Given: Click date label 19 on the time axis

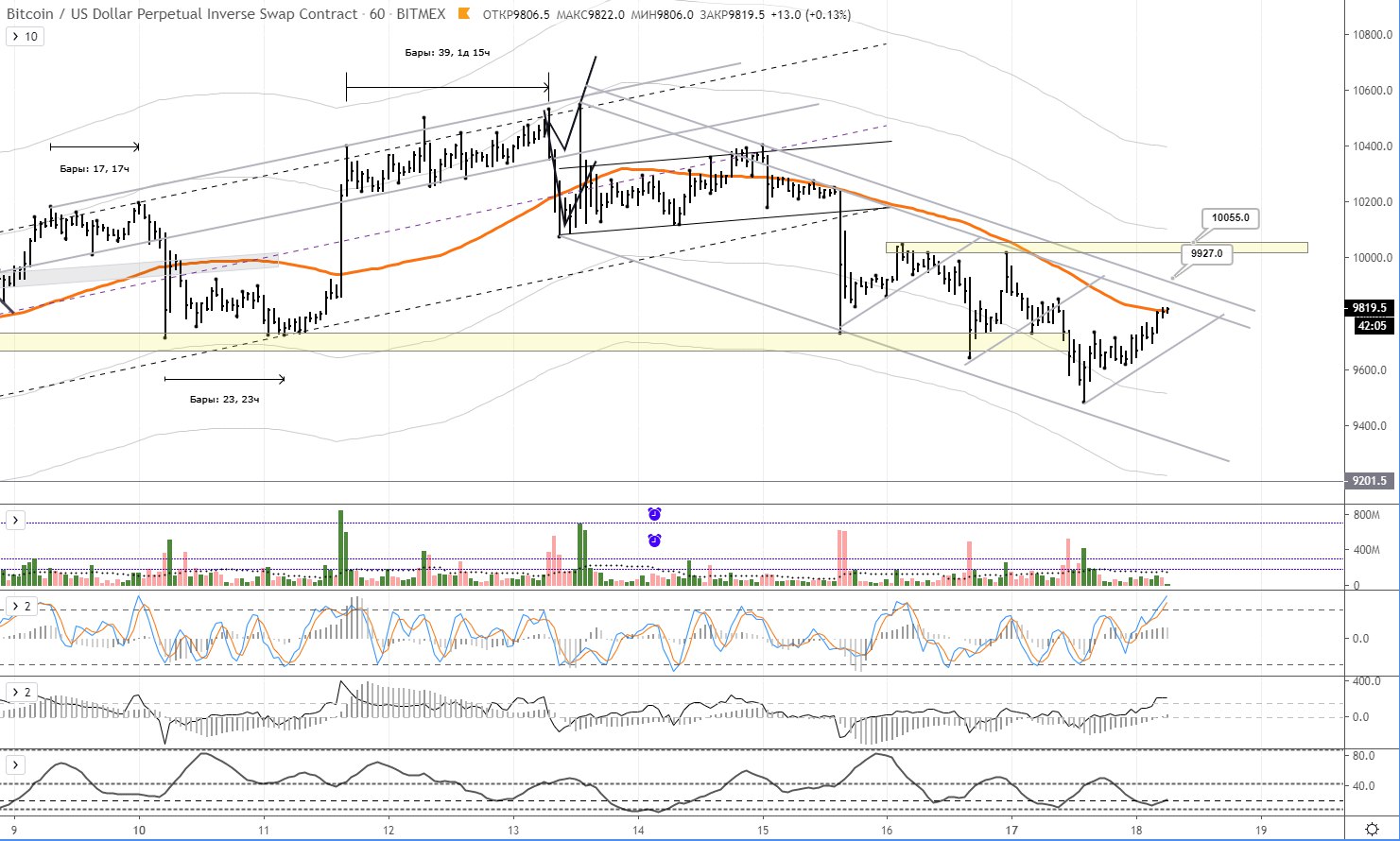Looking at the screenshot, I should tap(1261, 830).
